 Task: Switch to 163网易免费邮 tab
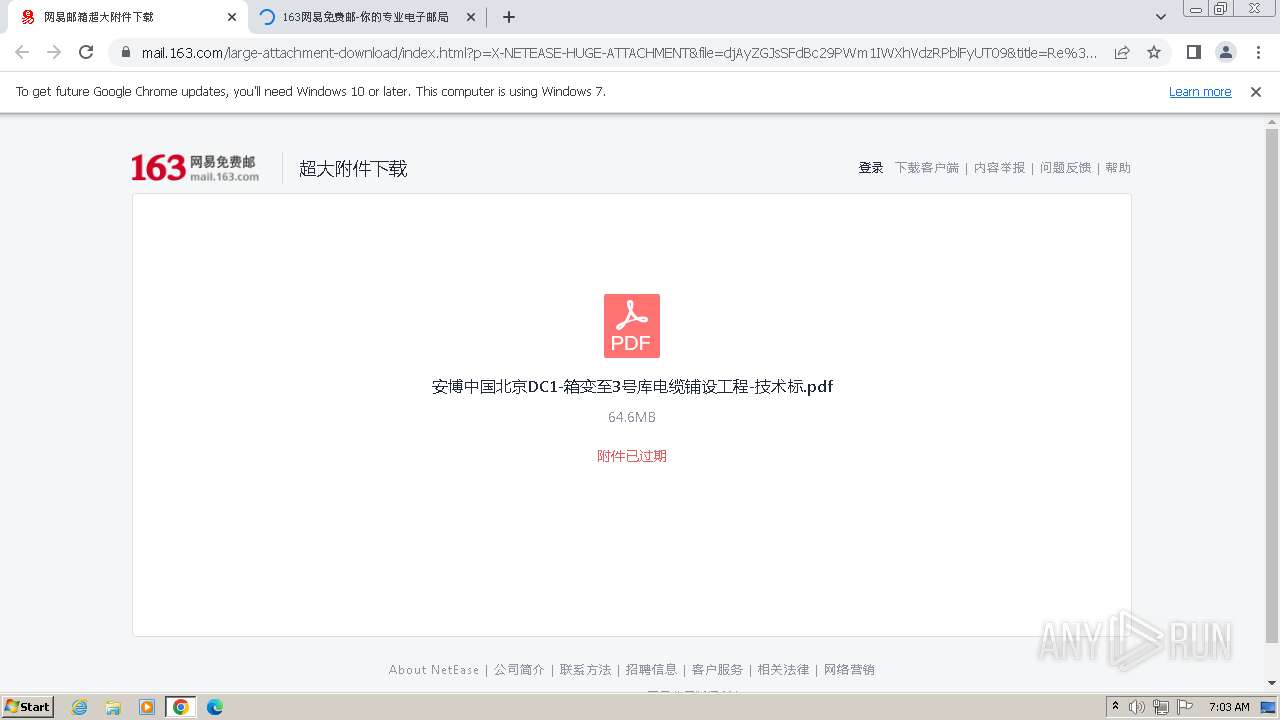[366, 17]
